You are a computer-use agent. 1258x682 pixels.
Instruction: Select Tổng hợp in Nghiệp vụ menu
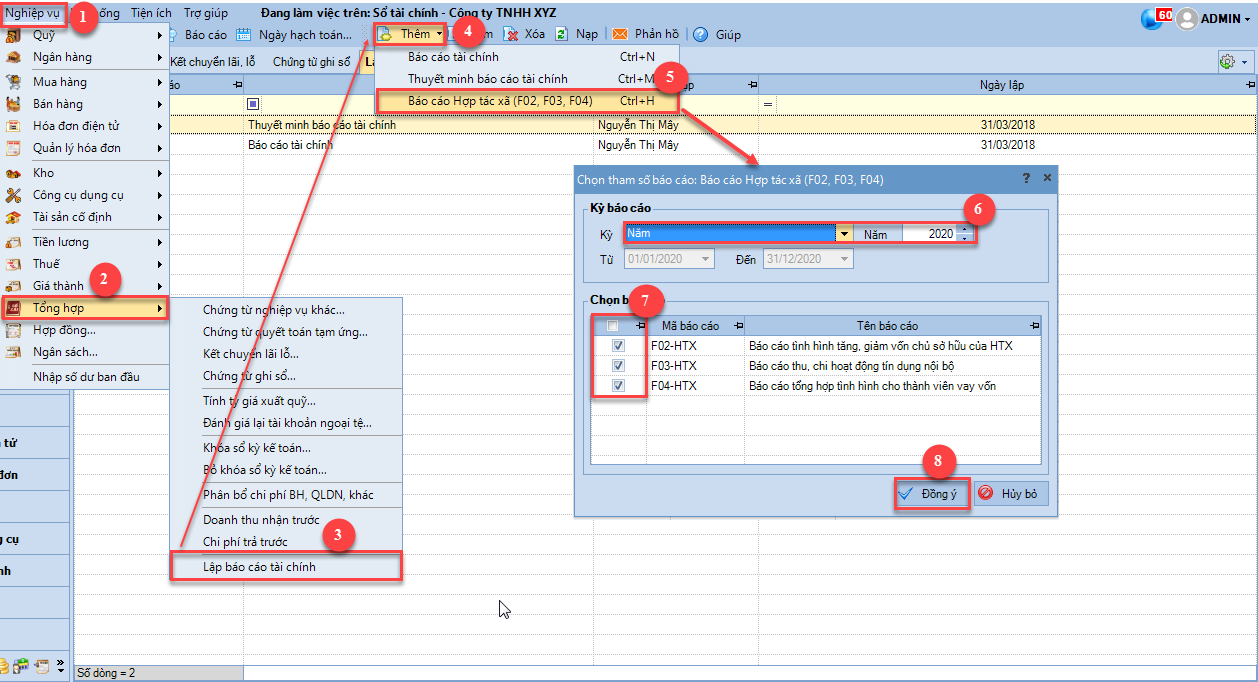pos(86,308)
